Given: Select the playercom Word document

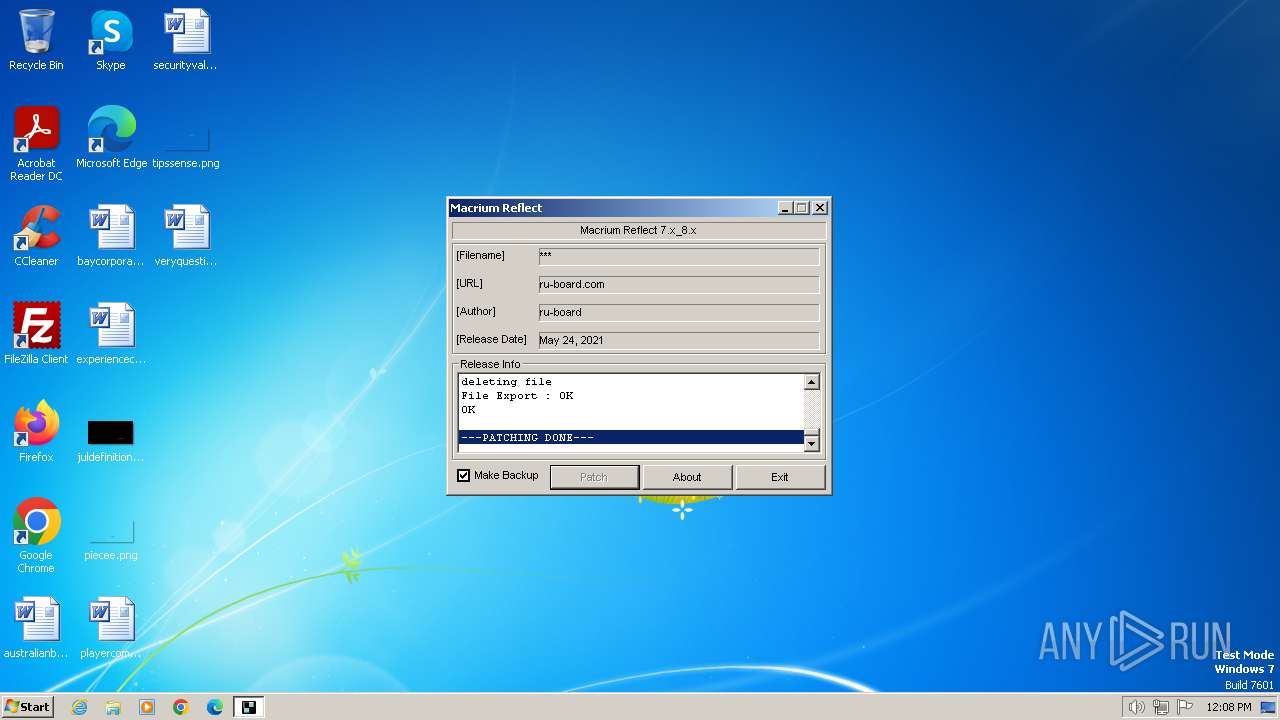Looking at the screenshot, I should (x=111, y=628).
